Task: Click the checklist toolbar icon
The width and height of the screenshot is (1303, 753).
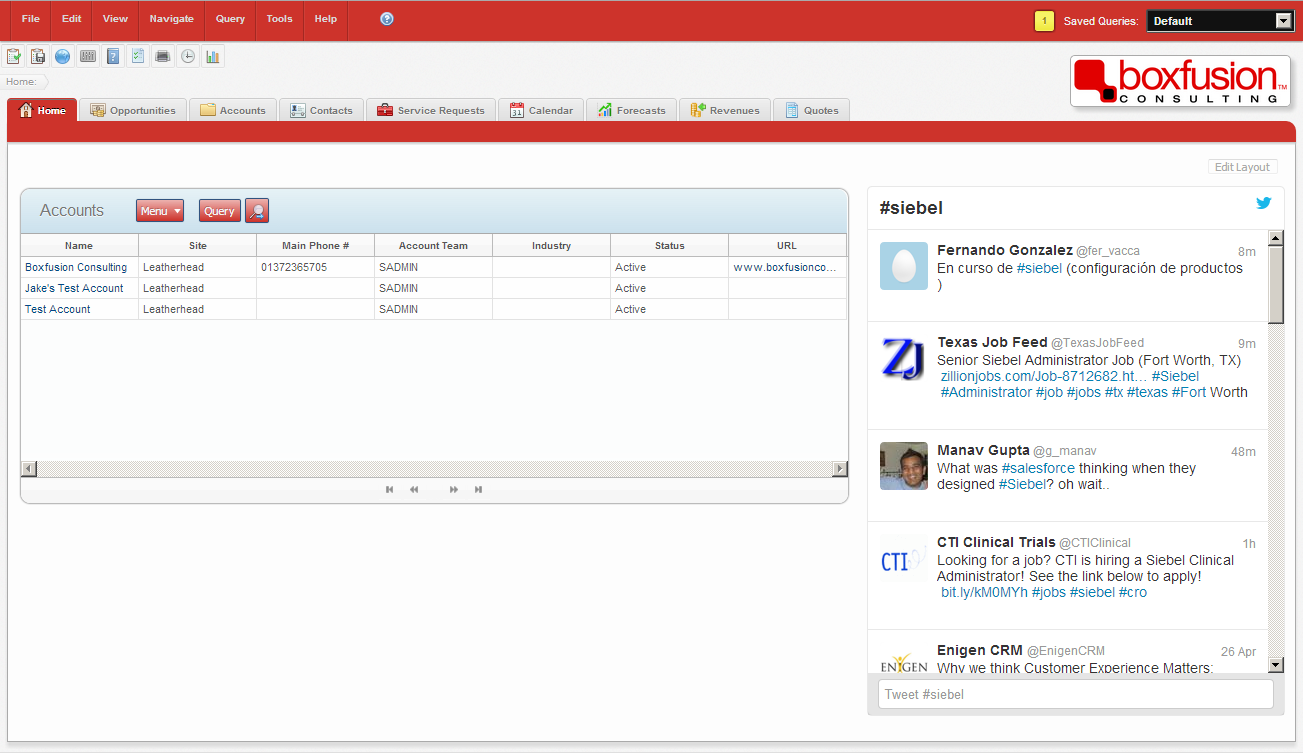Action: point(138,56)
